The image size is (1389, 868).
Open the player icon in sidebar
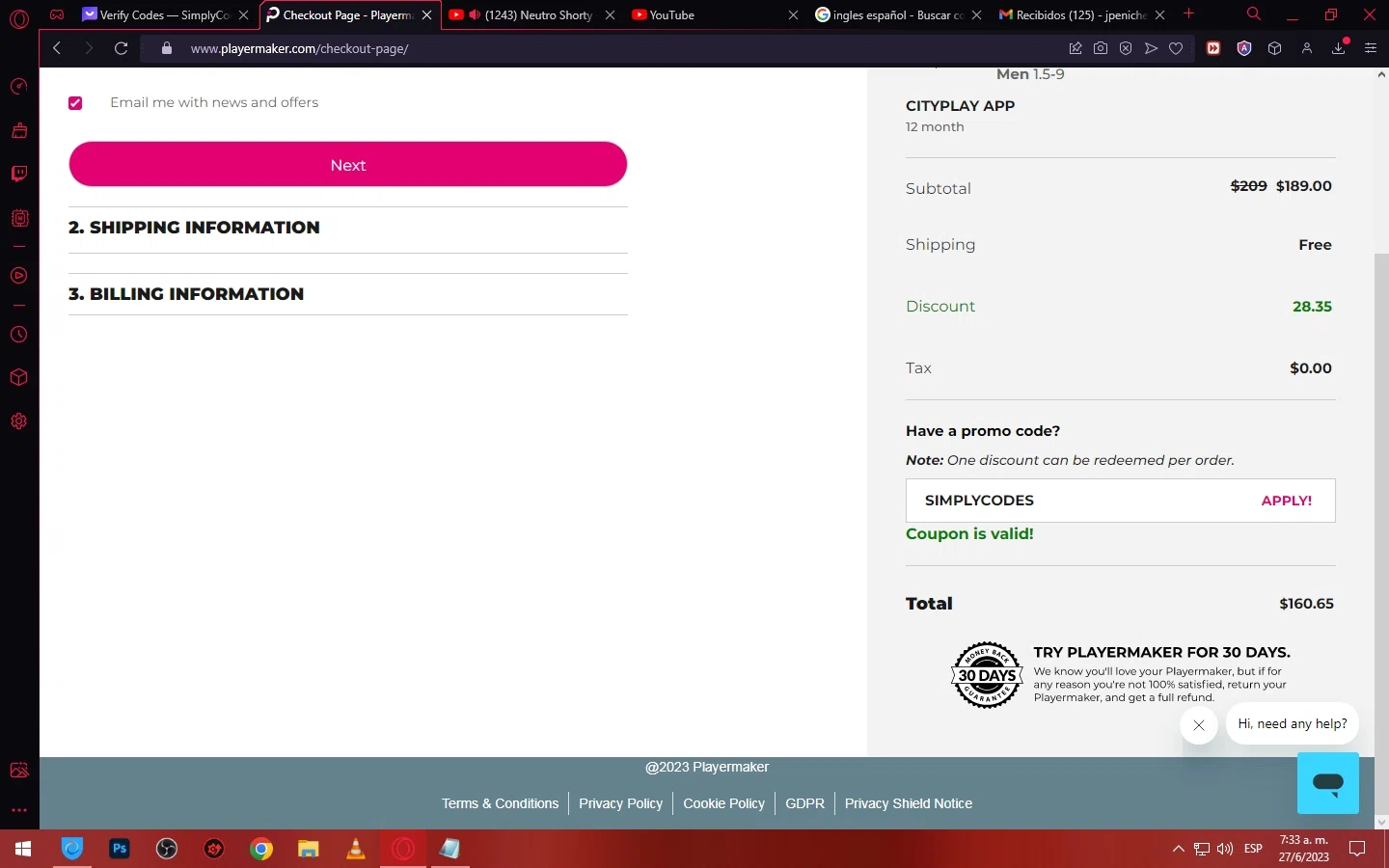click(19, 276)
